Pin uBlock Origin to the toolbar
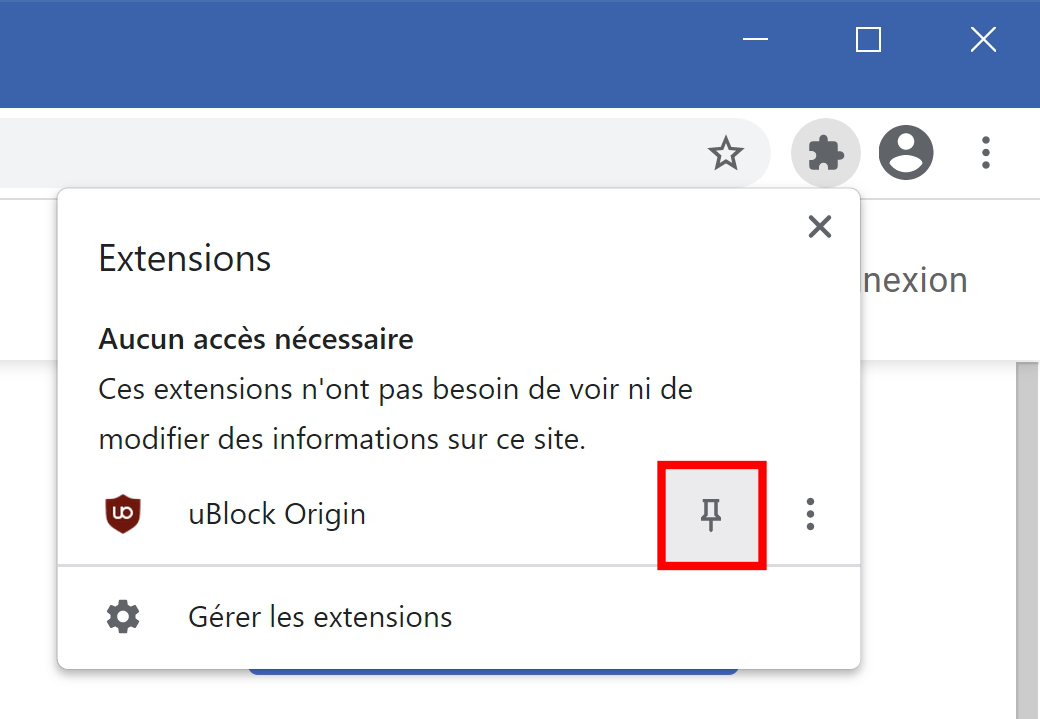1040x719 pixels. tap(711, 515)
